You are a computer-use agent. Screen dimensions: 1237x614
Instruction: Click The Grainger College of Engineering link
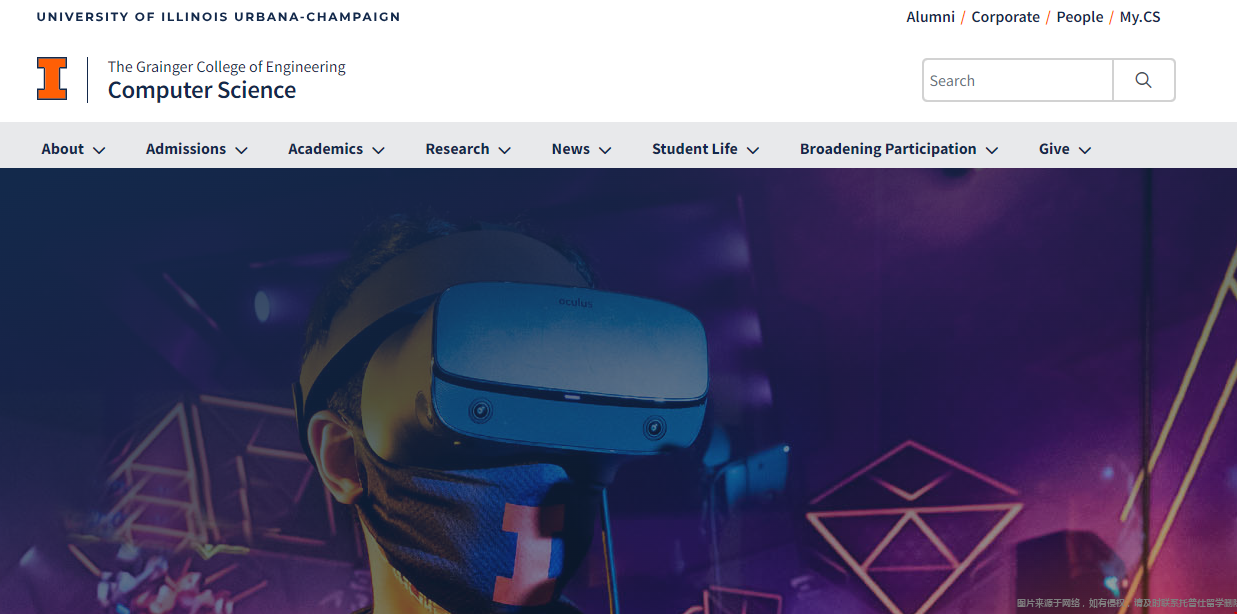click(227, 67)
